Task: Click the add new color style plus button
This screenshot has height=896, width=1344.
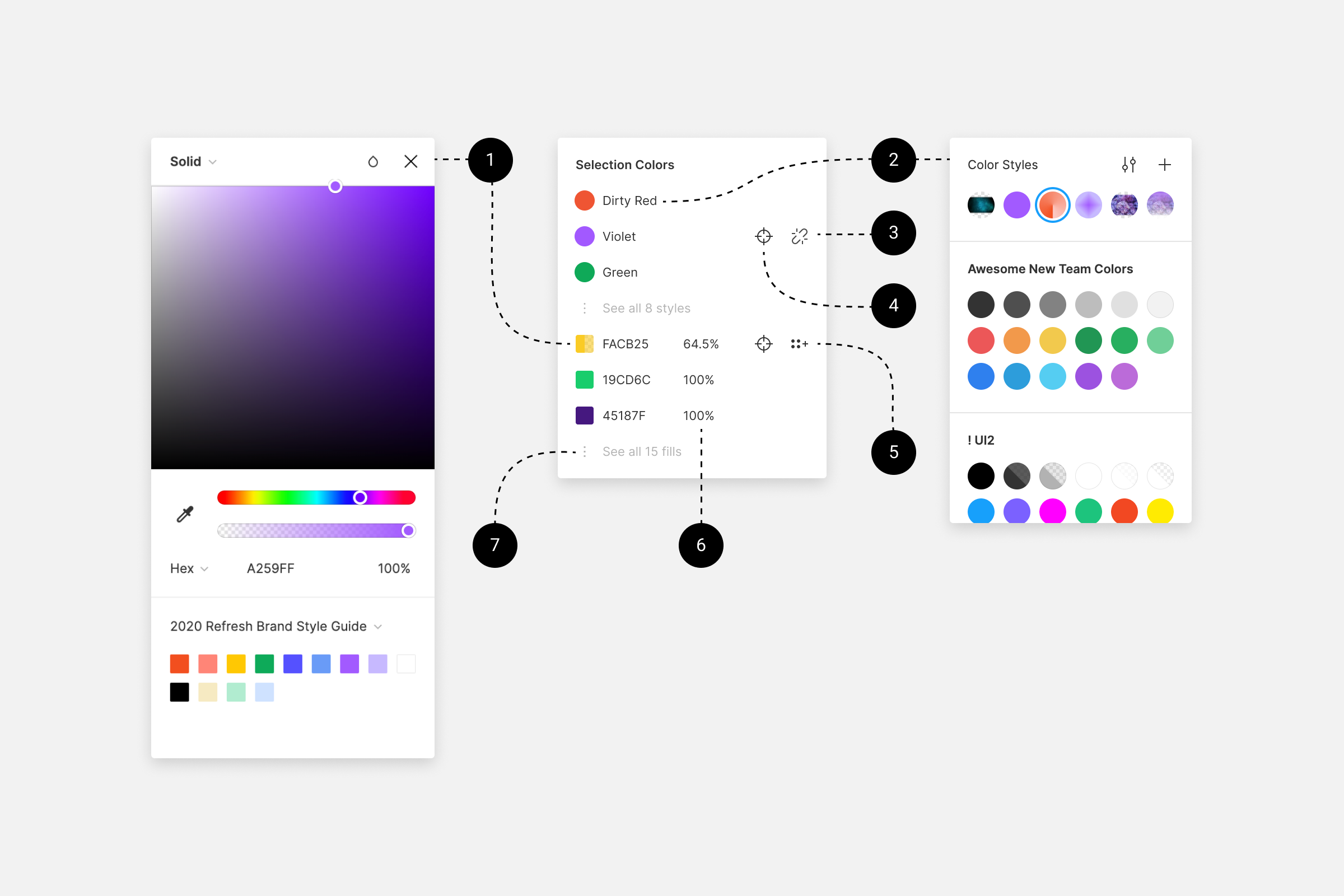Action: [1165, 164]
